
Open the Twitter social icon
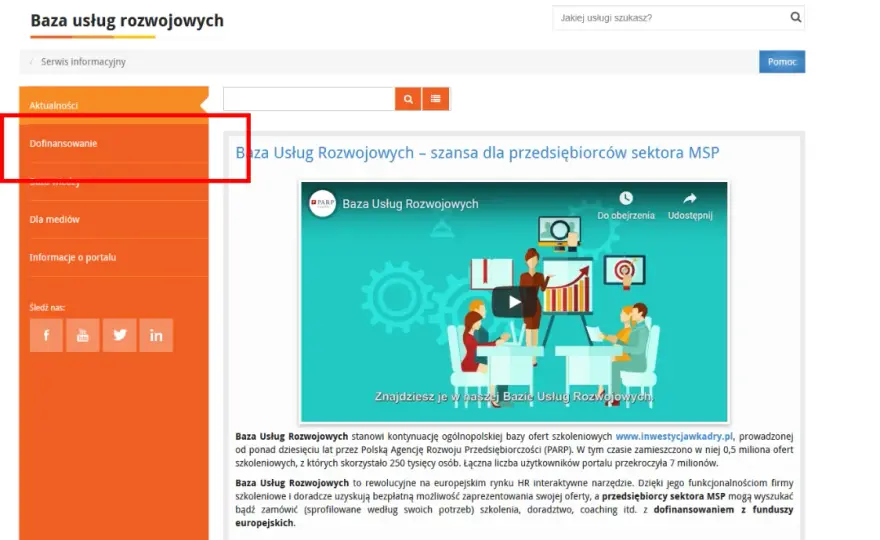[x=119, y=335]
